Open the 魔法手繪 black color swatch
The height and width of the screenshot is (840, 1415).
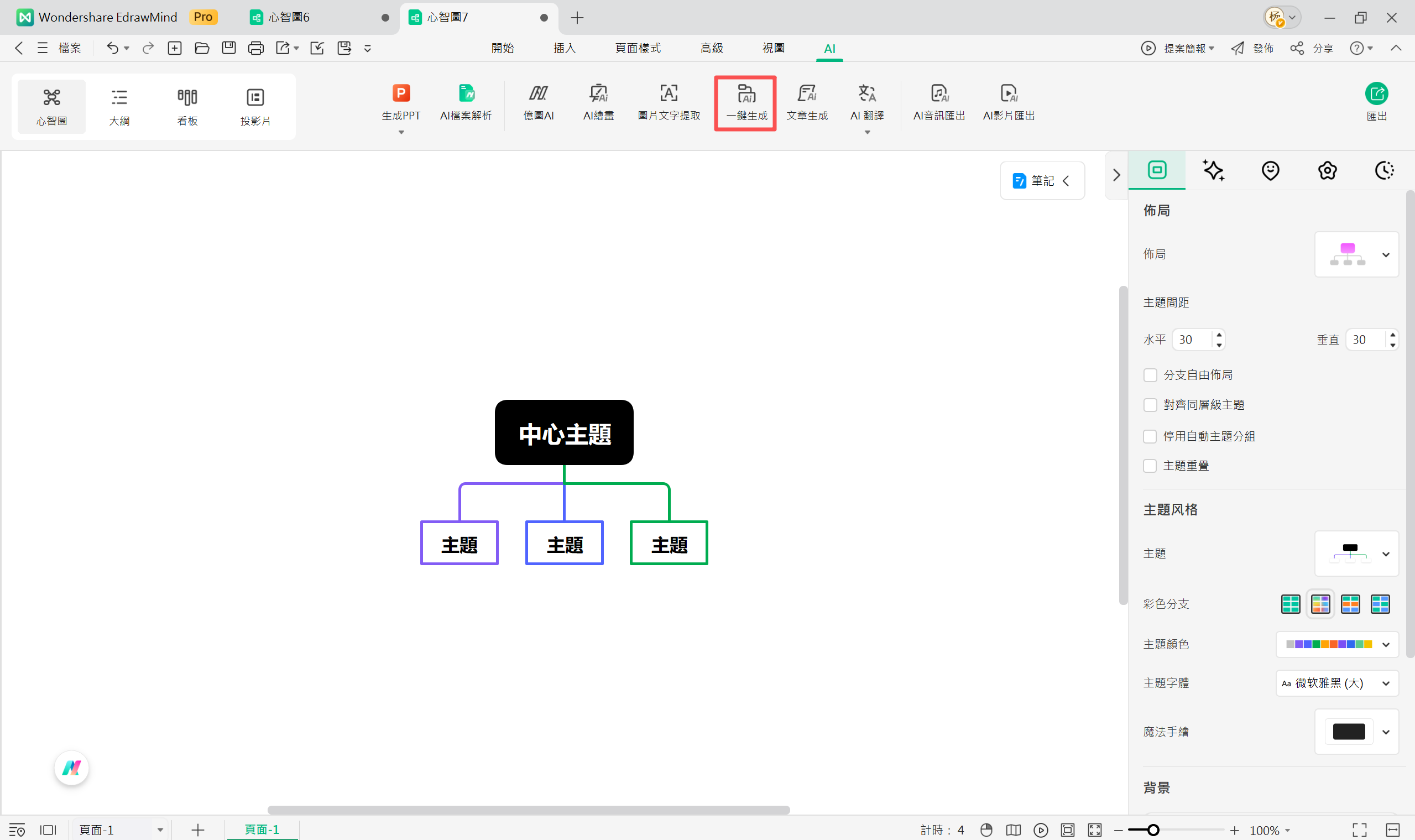coord(1349,732)
